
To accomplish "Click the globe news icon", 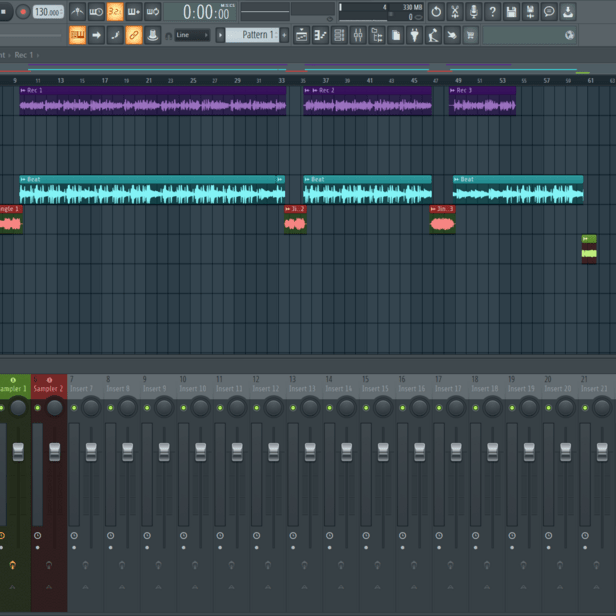I will point(570,35).
